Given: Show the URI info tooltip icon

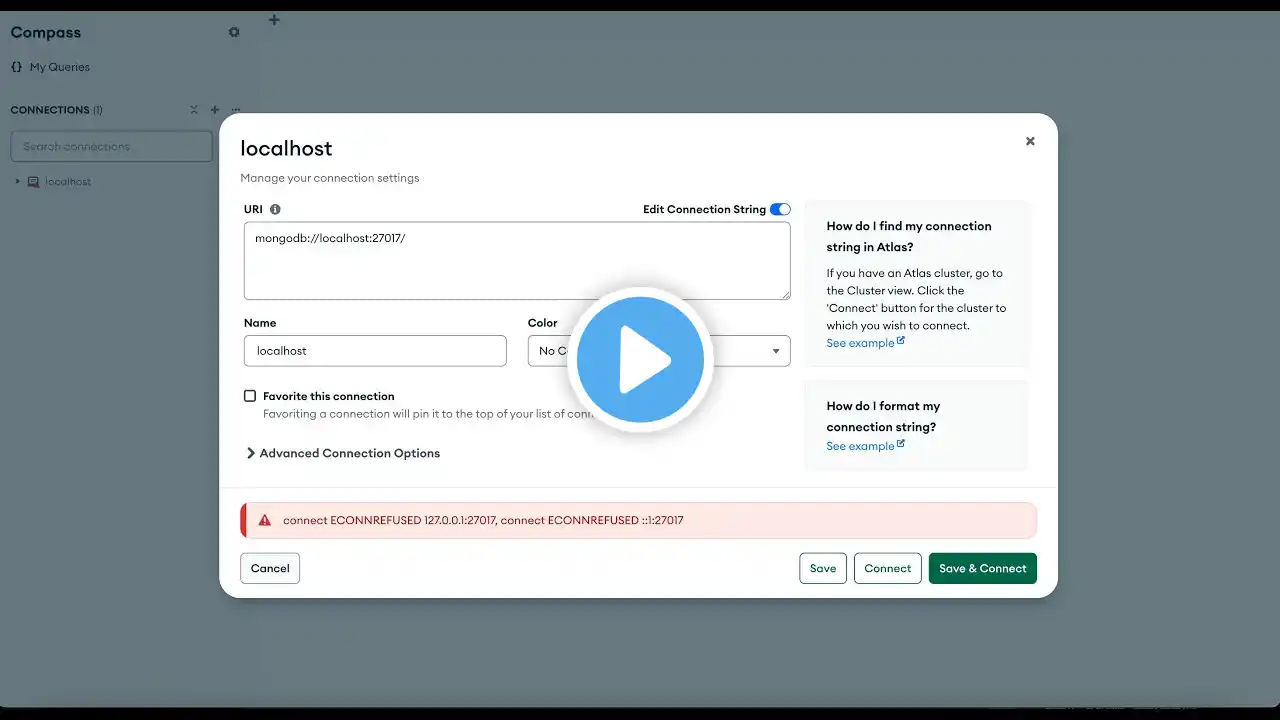Looking at the screenshot, I should 275,210.
